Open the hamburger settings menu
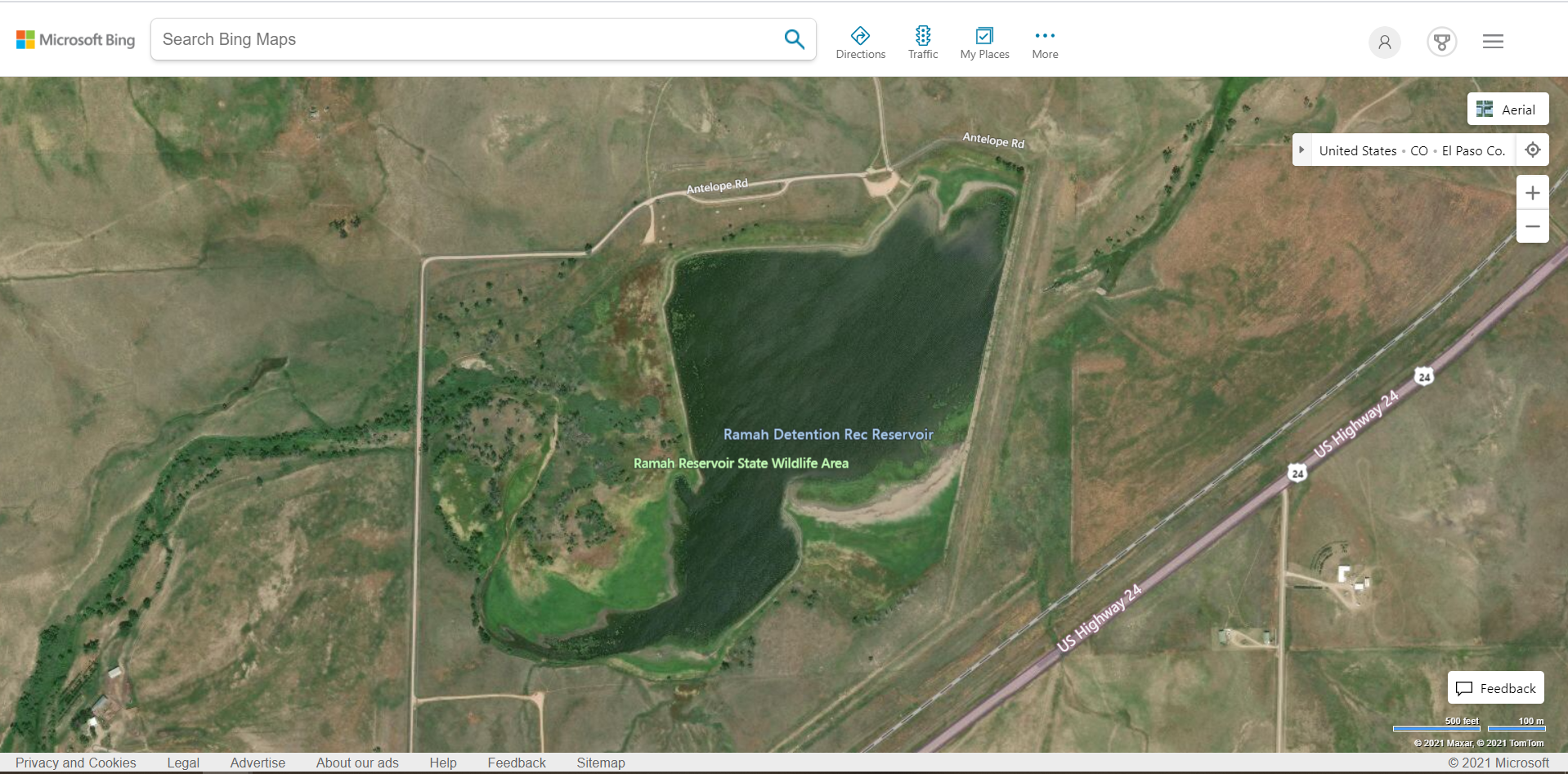 [x=1493, y=42]
